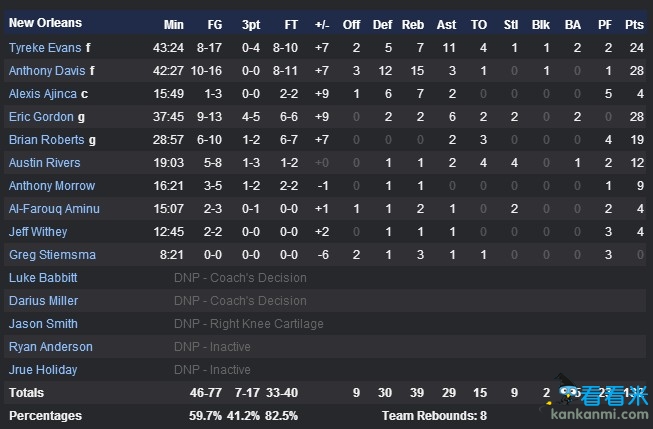This screenshot has height=429, width=653.
Task: Open Anthony Davis player link
Action: pos(47,71)
